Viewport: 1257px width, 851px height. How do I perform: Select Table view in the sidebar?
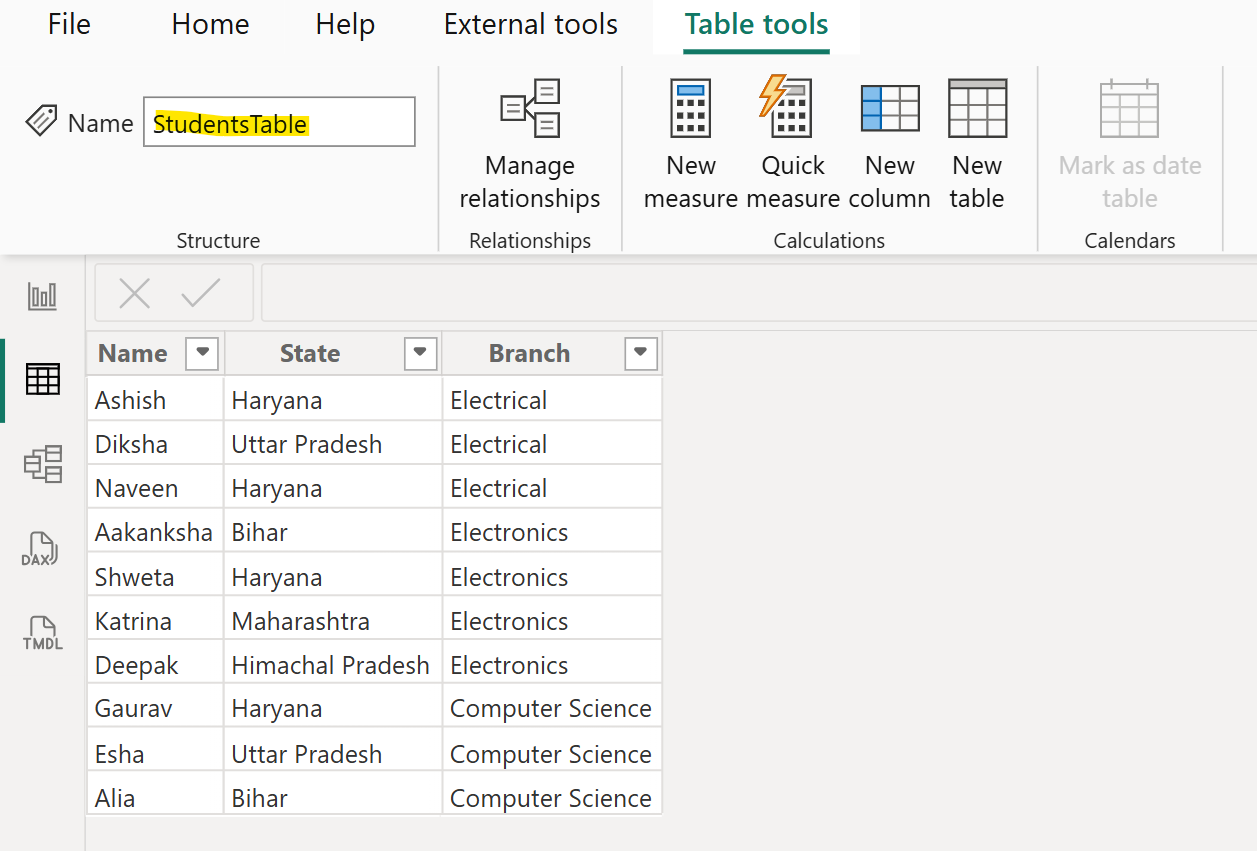[x=41, y=380]
